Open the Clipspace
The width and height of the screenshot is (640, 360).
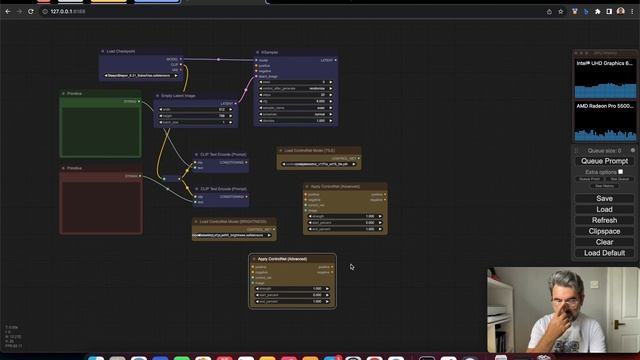(604, 231)
